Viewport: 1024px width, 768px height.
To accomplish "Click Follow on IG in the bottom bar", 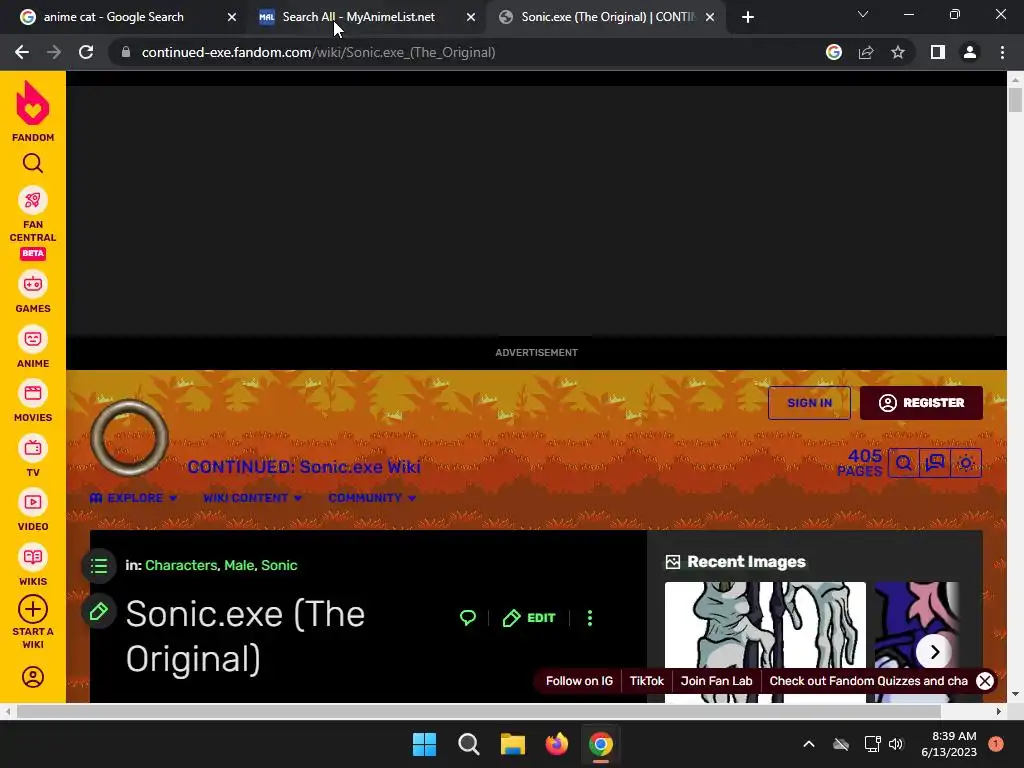I will click(579, 681).
